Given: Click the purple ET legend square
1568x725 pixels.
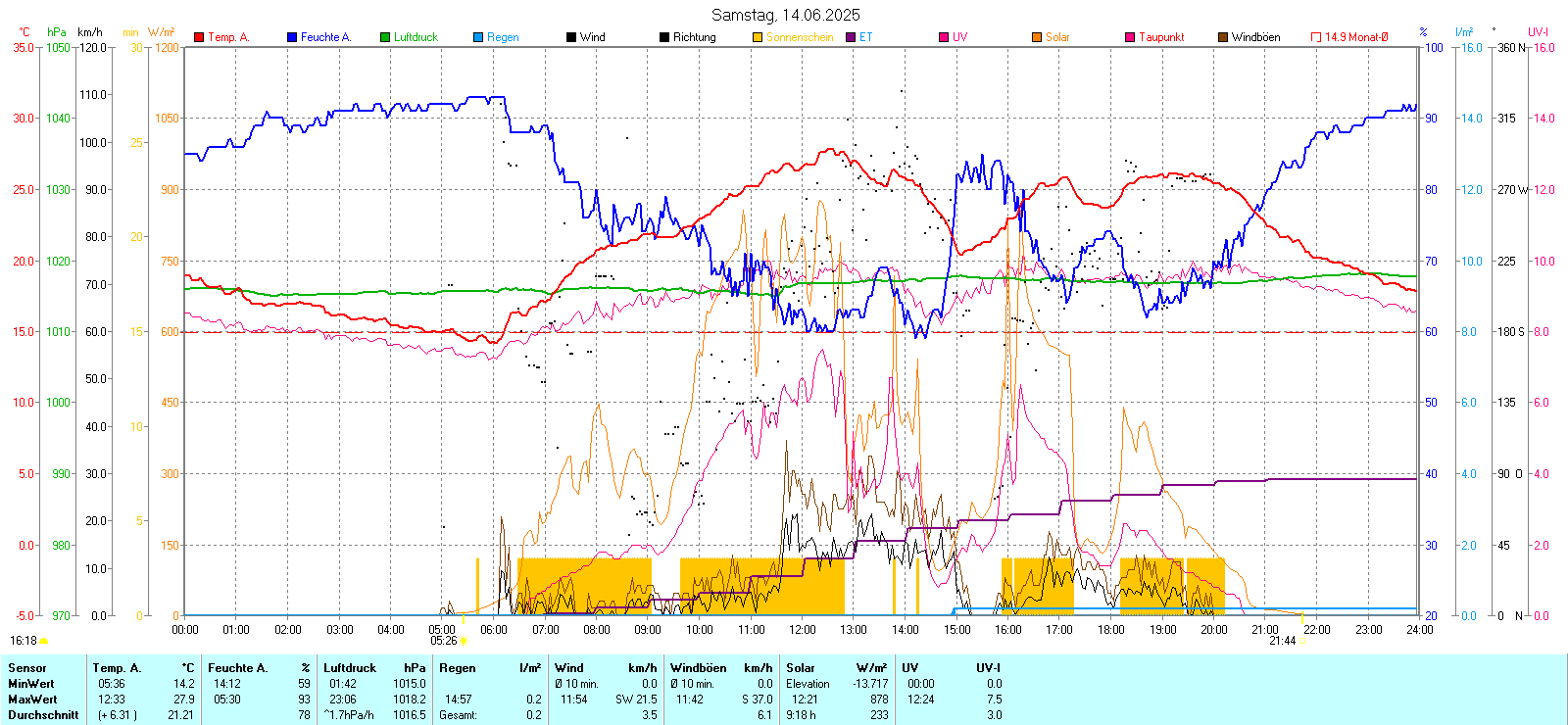Looking at the screenshot, I should point(851,37).
